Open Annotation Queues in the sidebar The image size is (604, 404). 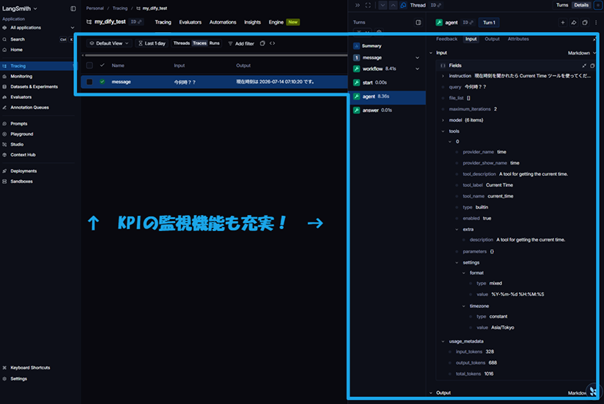[x=29, y=107]
